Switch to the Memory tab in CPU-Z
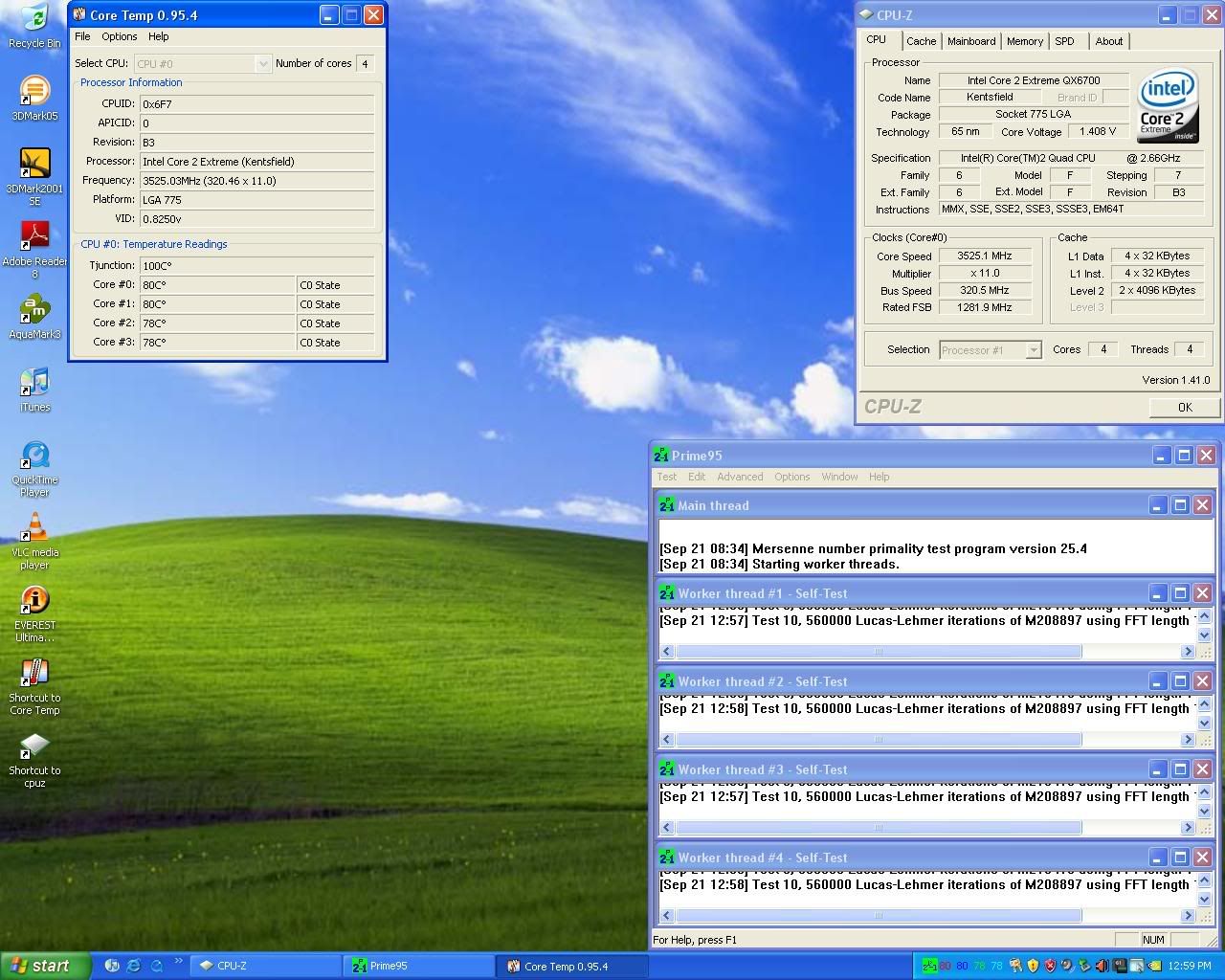The image size is (1225, 980). (1025, 41)
